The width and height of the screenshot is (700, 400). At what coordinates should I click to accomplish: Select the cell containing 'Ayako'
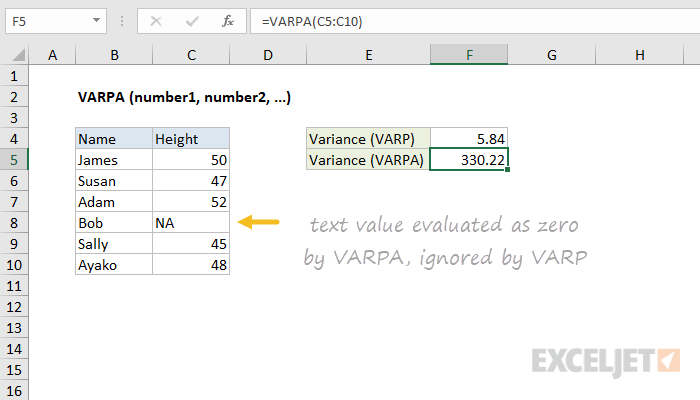(x=114, y=265)
